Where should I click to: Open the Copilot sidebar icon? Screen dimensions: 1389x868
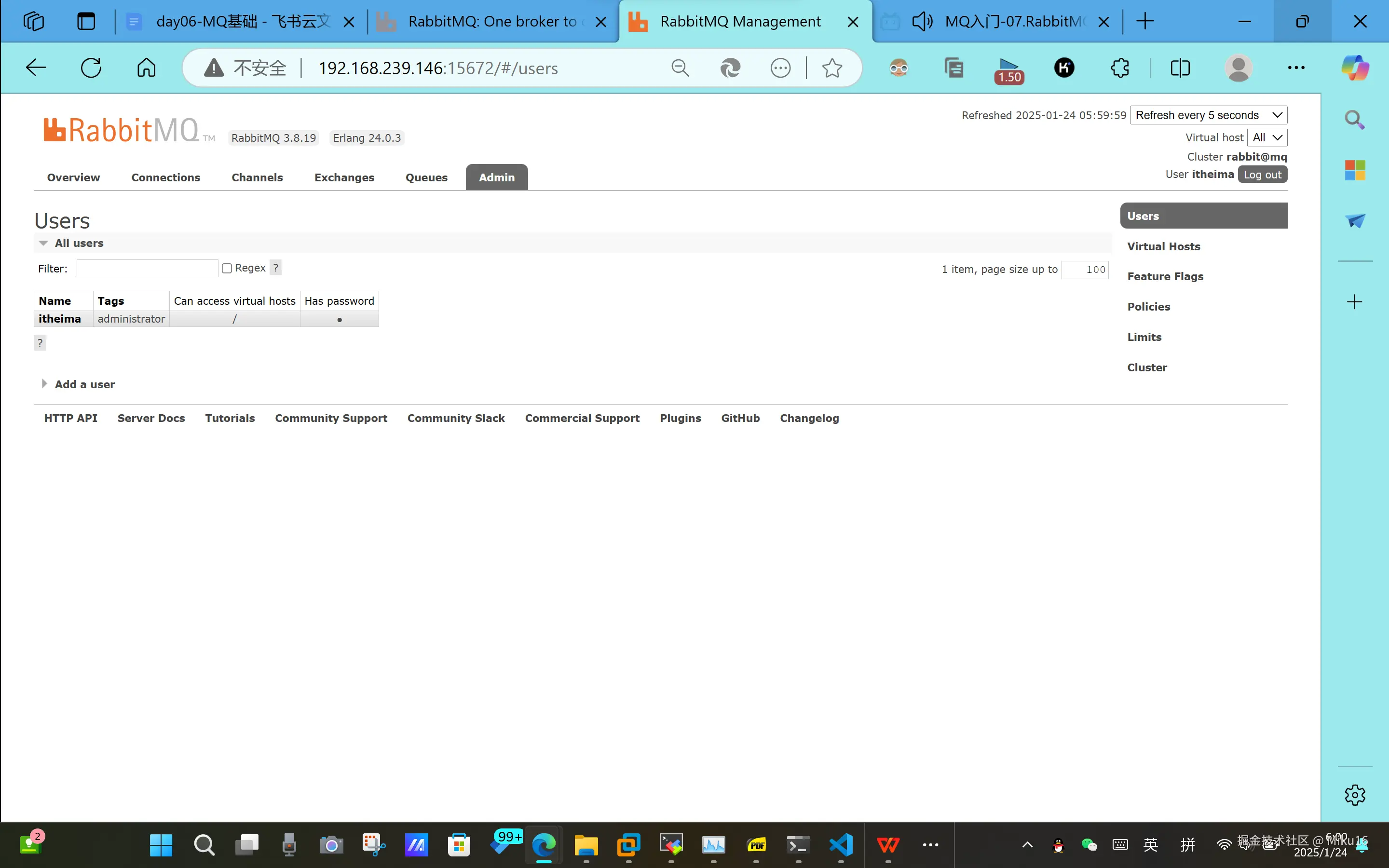click(x=1355, y=68)
